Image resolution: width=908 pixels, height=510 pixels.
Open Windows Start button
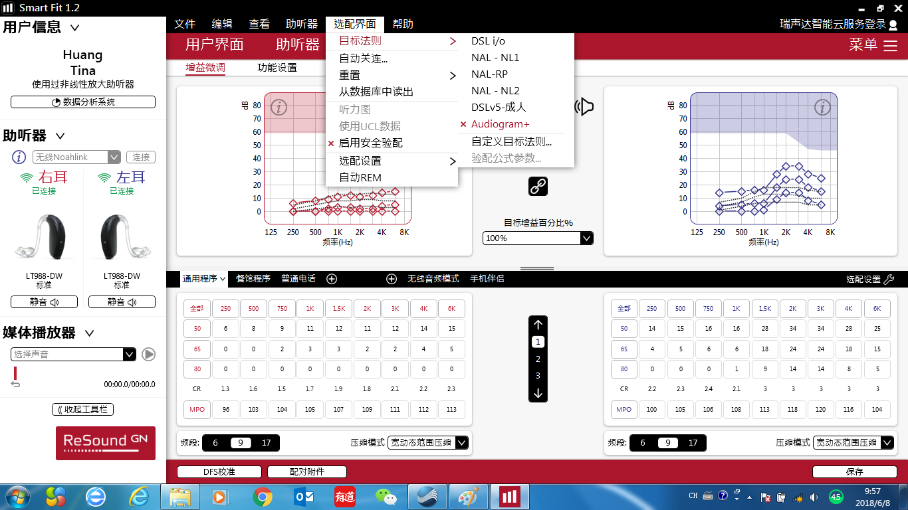point(17,497)
